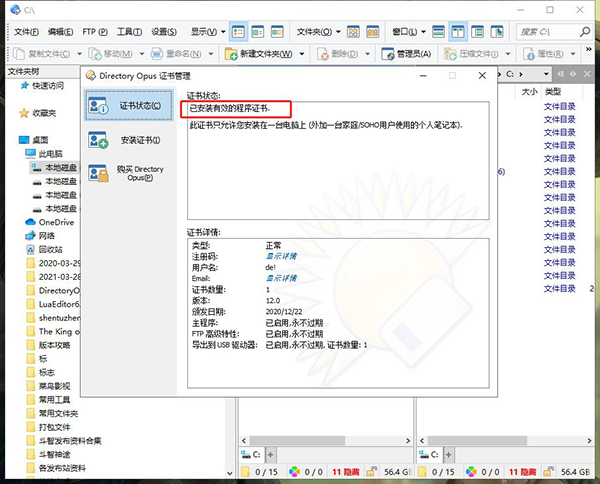Image resolution: width=600 pixels, height=484 pixels.
Task: Click the copy-path-to-other-pane arrow icon left of swap
Action: (561, 74)
